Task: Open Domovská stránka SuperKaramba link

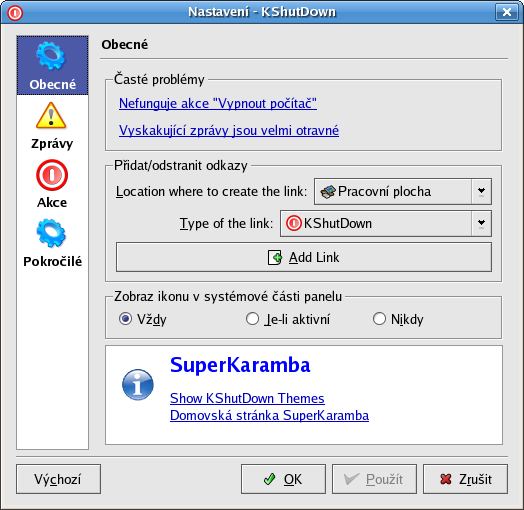Action: (269, 415)
